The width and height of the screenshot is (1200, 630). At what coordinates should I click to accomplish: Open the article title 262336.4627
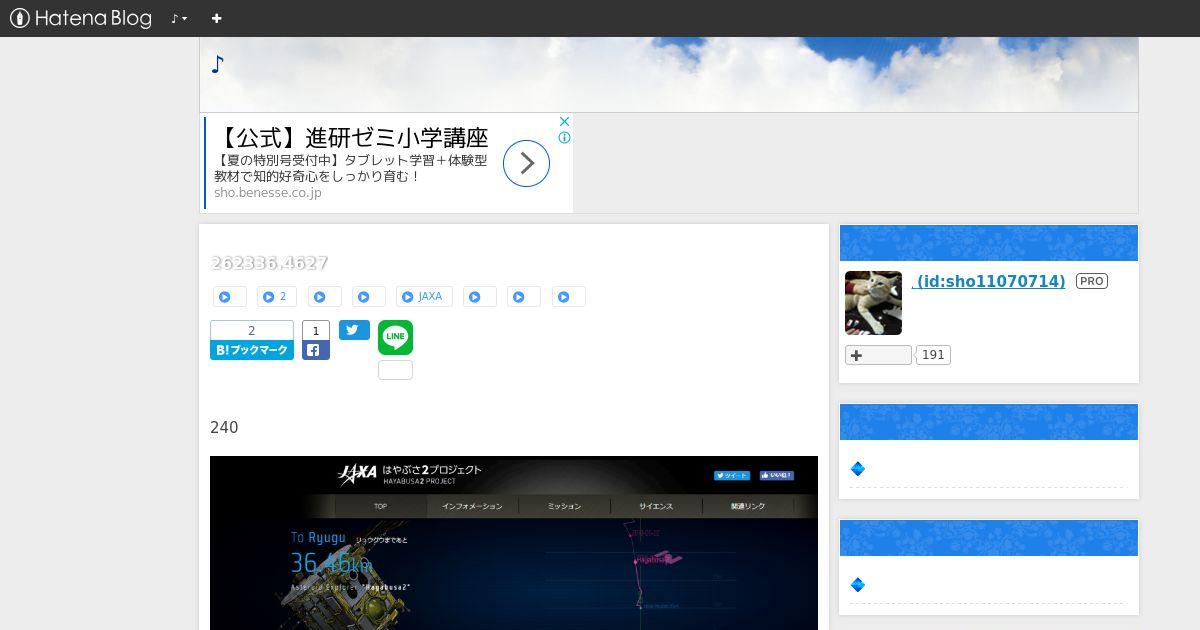tap(269, 263)
